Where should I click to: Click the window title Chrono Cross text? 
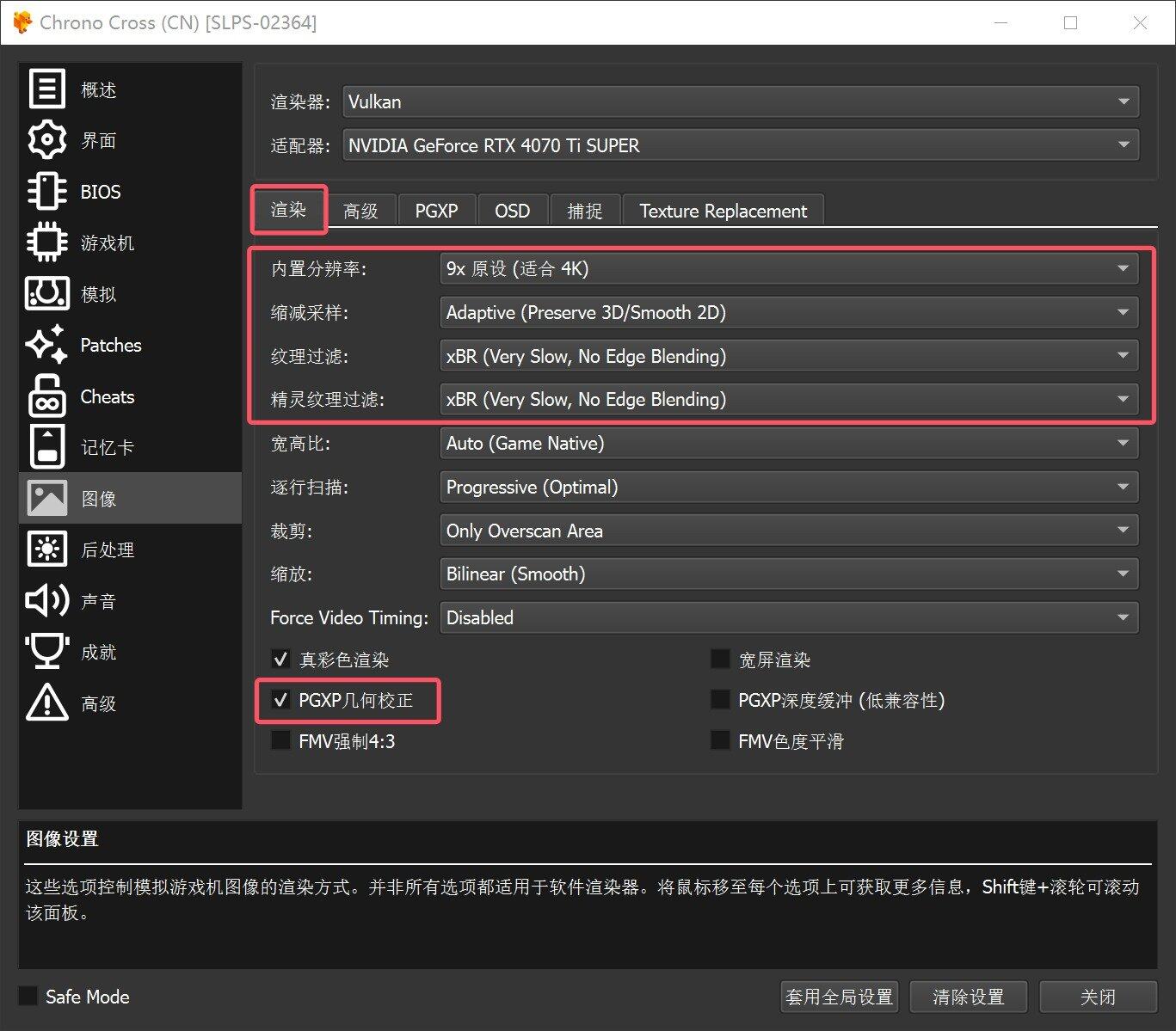(x=178, y=22)
